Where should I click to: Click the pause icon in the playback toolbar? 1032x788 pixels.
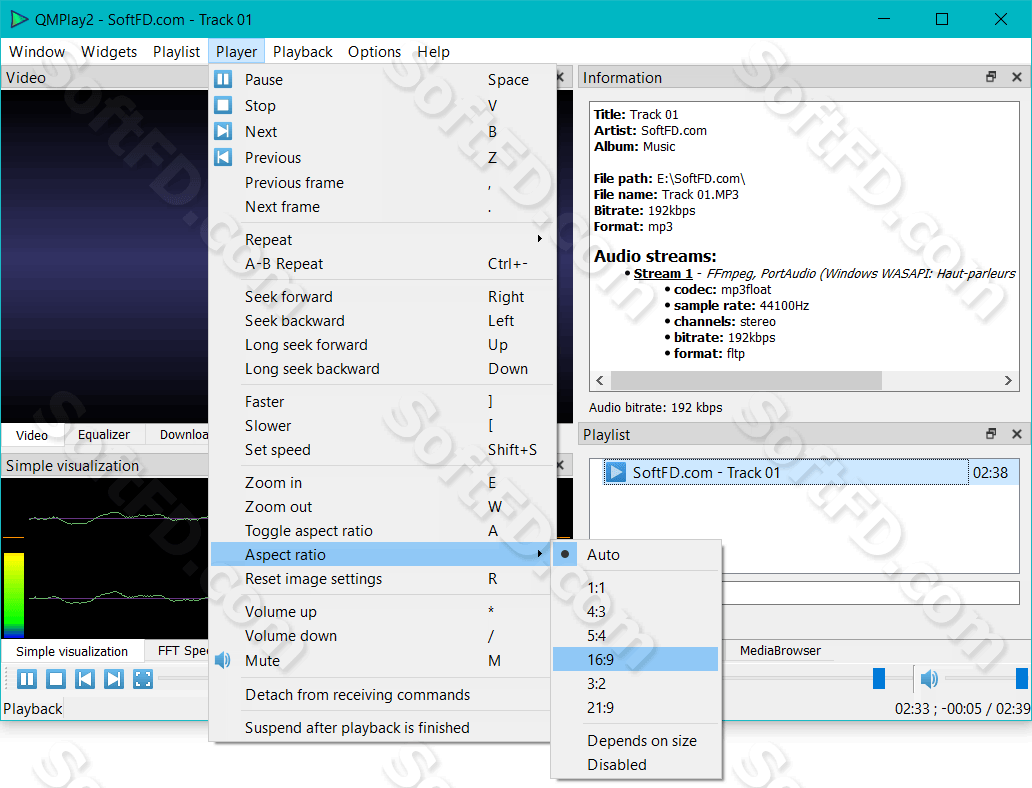(x=27, y=679)
